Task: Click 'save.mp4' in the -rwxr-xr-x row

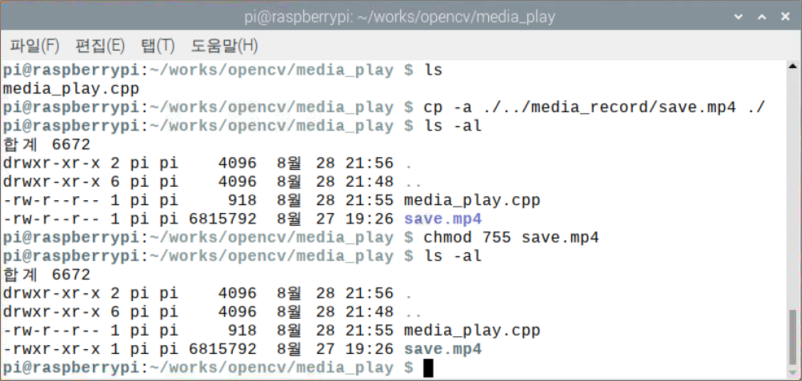Action: click(x=443, y=349)
